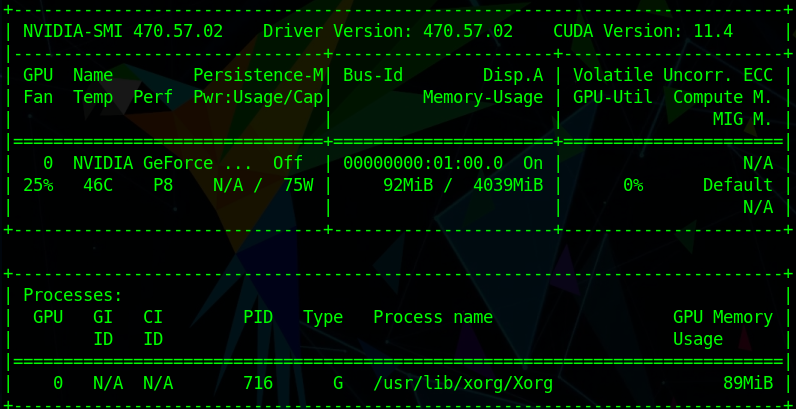This screenshot has height=409, width=796.
Task: Click the bus ID 00000000:01:00.0
Action: [423, 163]
